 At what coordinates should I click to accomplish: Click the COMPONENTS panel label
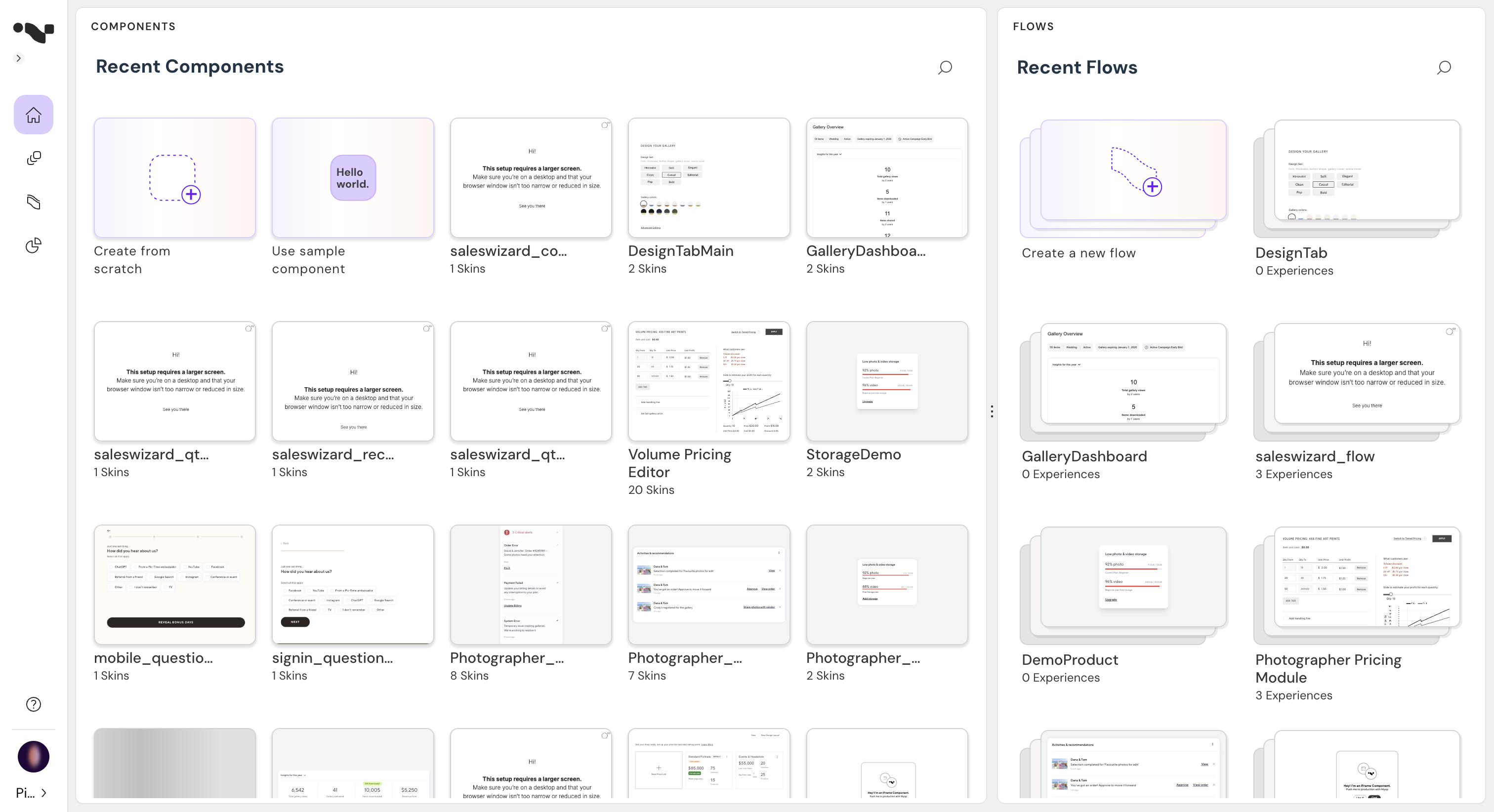133,27
